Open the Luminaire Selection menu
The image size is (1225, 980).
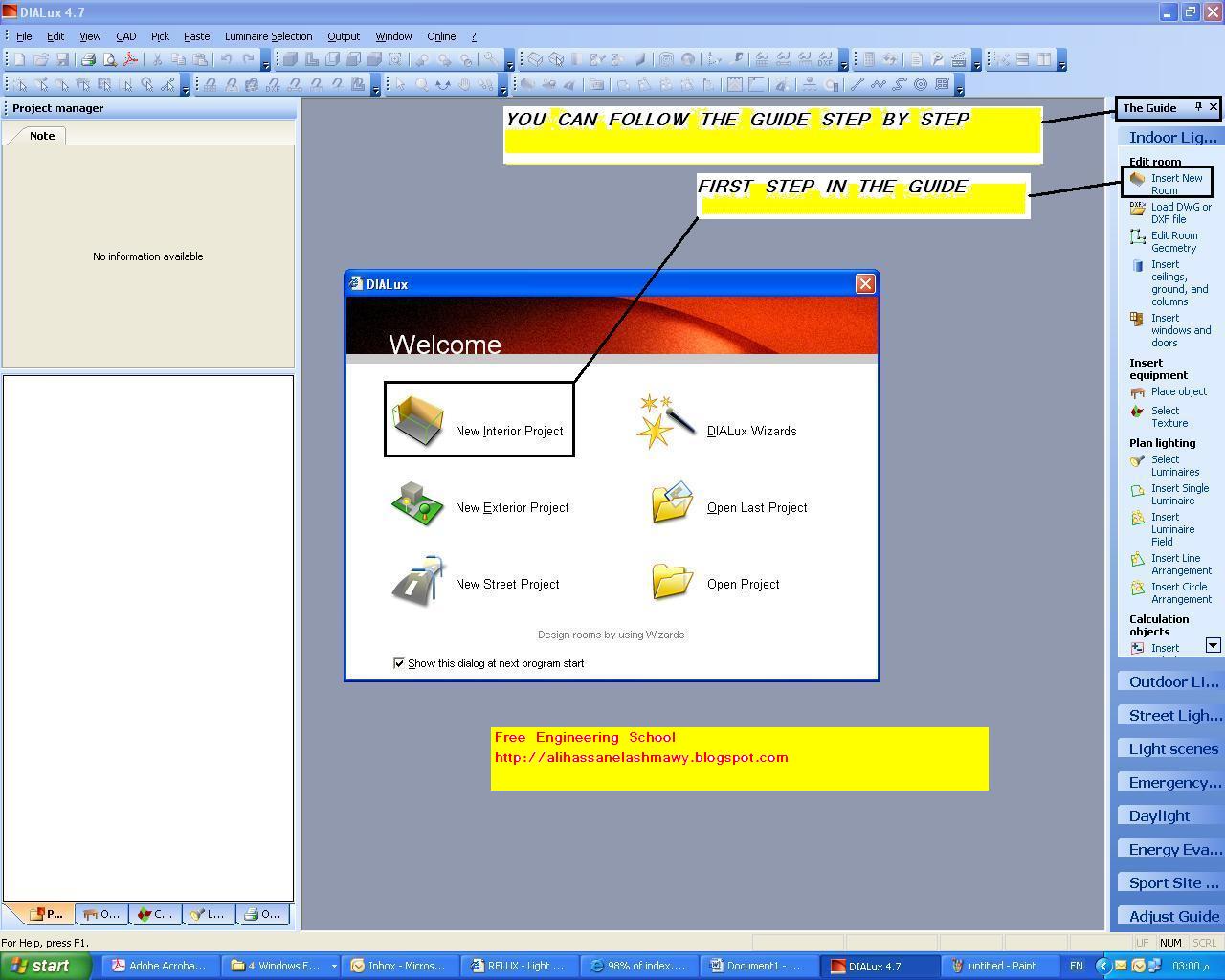pyautogui.click(x=268, y=36)
